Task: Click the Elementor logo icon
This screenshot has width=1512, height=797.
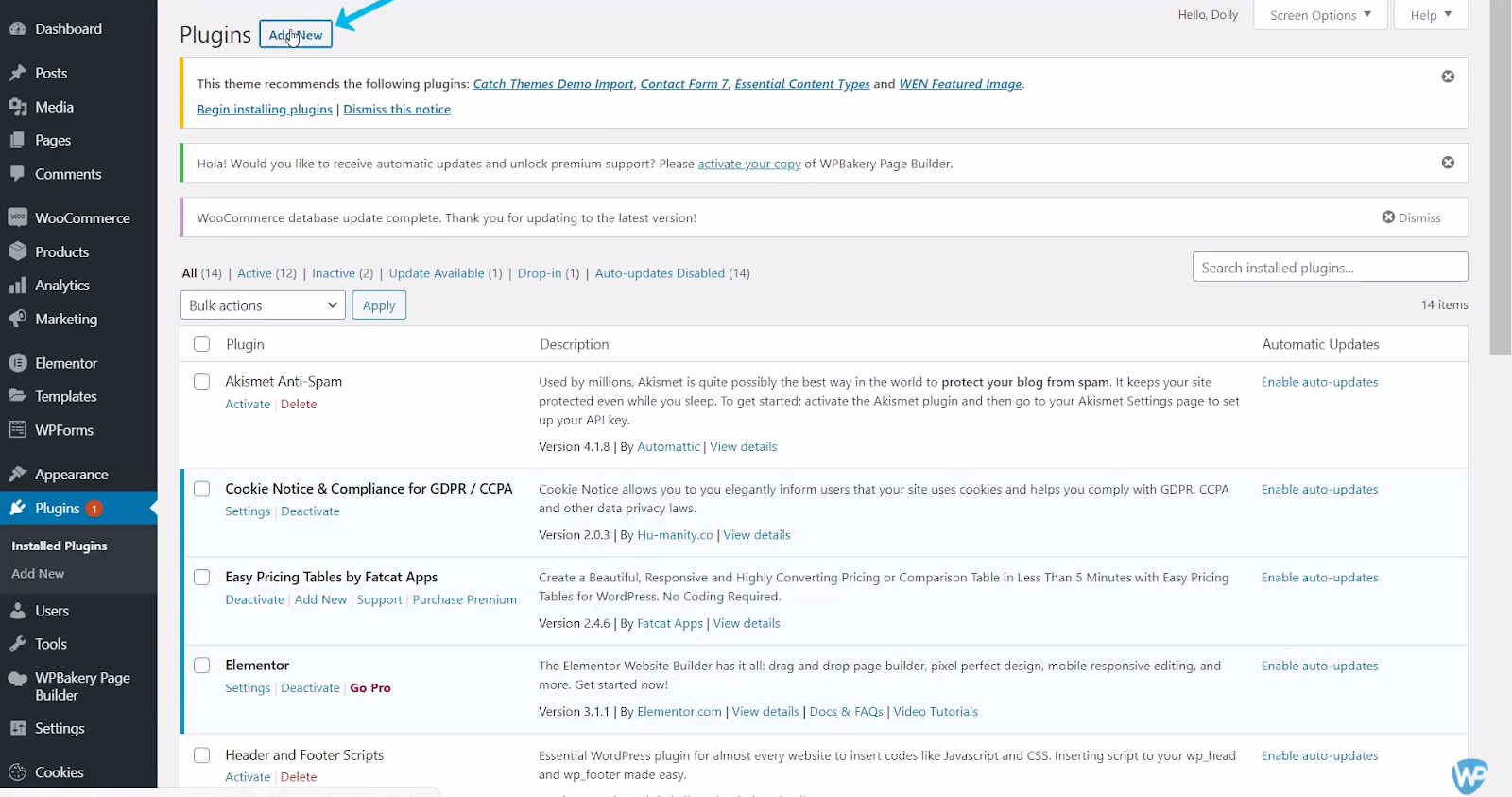Action: (x=17, y=363)
